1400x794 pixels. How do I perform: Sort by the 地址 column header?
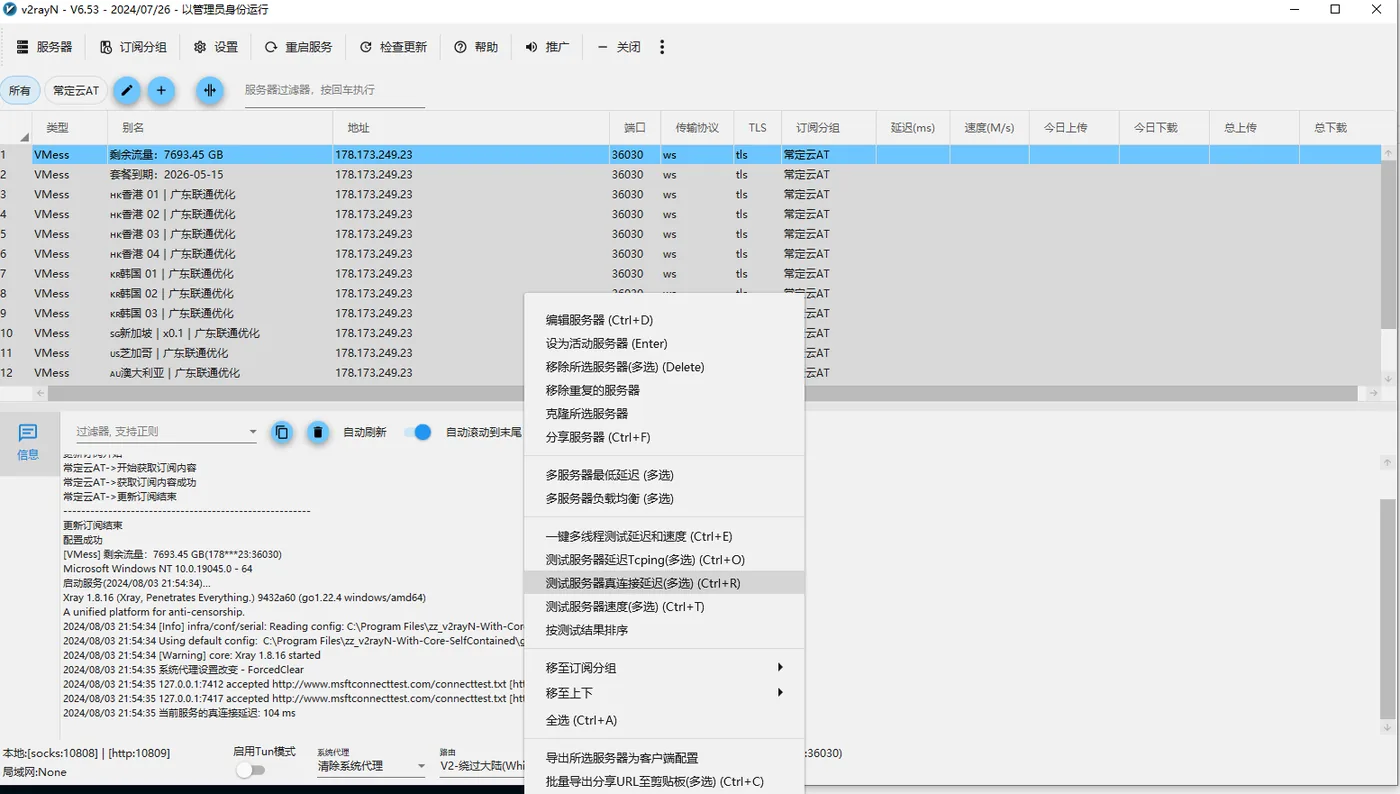471,128
